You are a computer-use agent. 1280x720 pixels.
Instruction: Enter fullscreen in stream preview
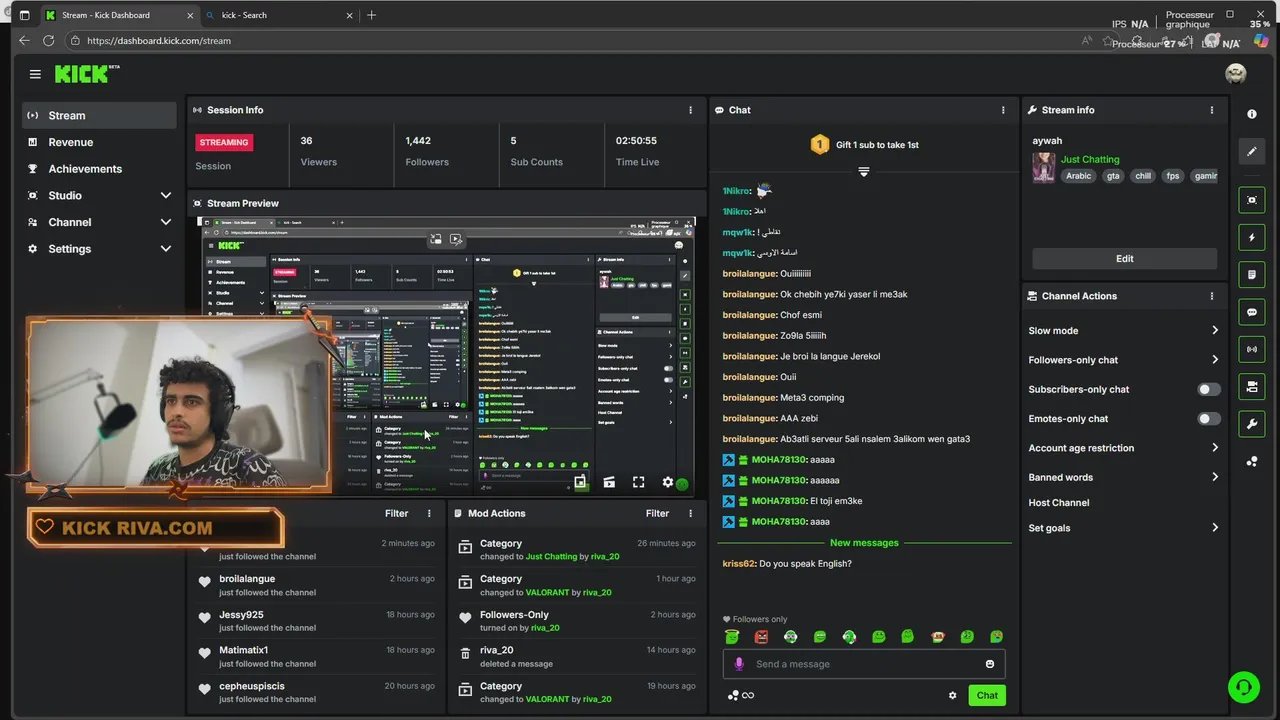pos(638,482)
